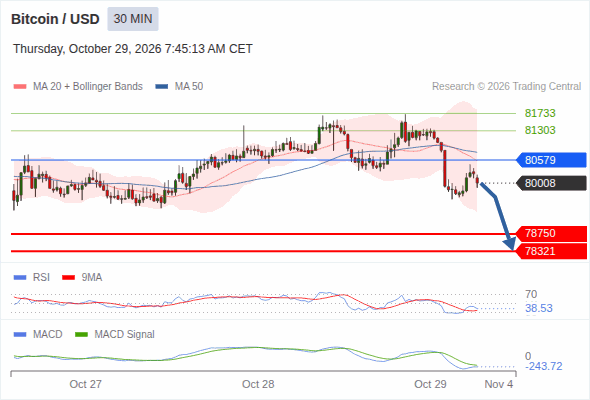590x400 pixels.
Task: Click the RSI legend color swatch
Action: pyautogui.click(x=20, y=278)
